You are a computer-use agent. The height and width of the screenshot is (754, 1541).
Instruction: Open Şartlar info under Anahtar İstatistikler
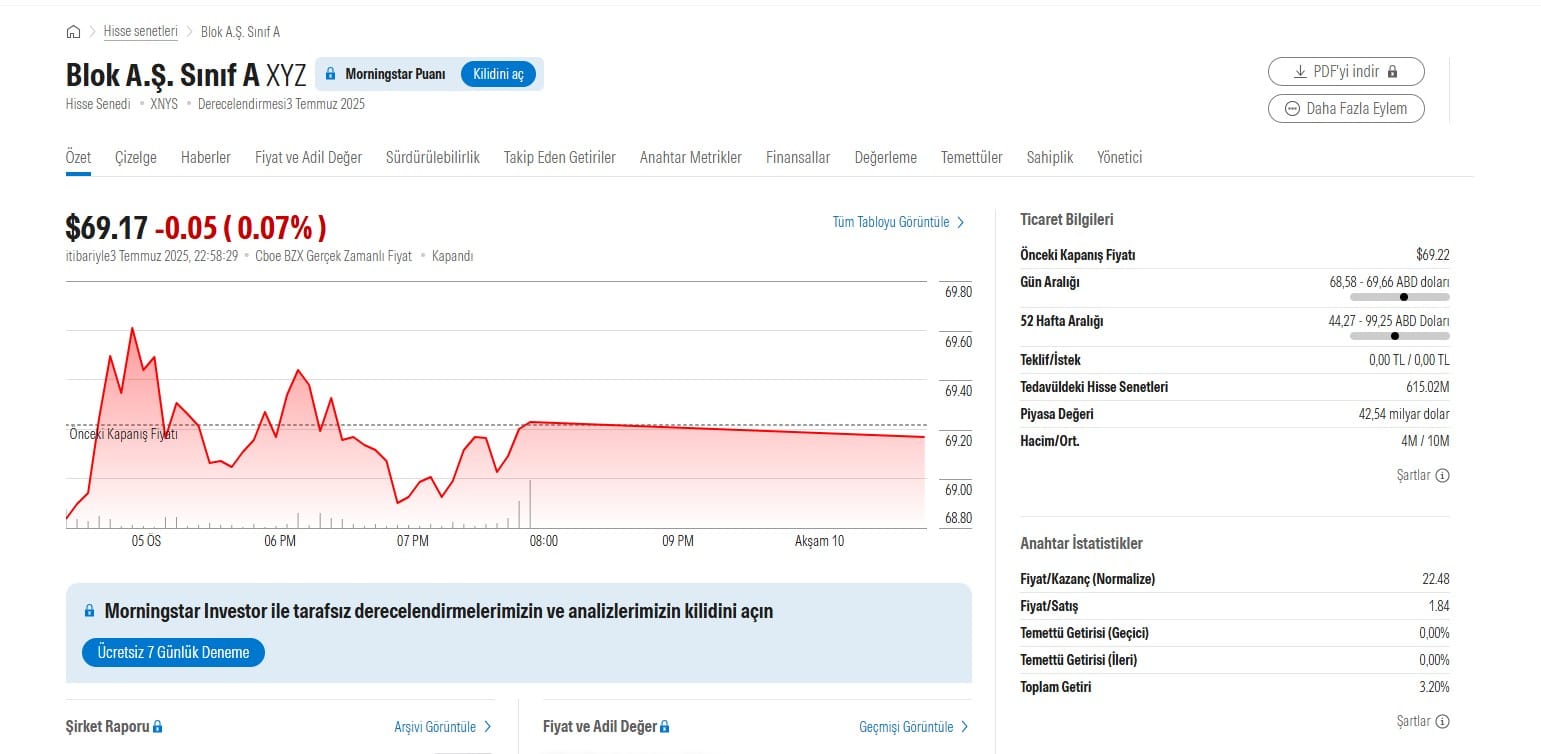1413,721
